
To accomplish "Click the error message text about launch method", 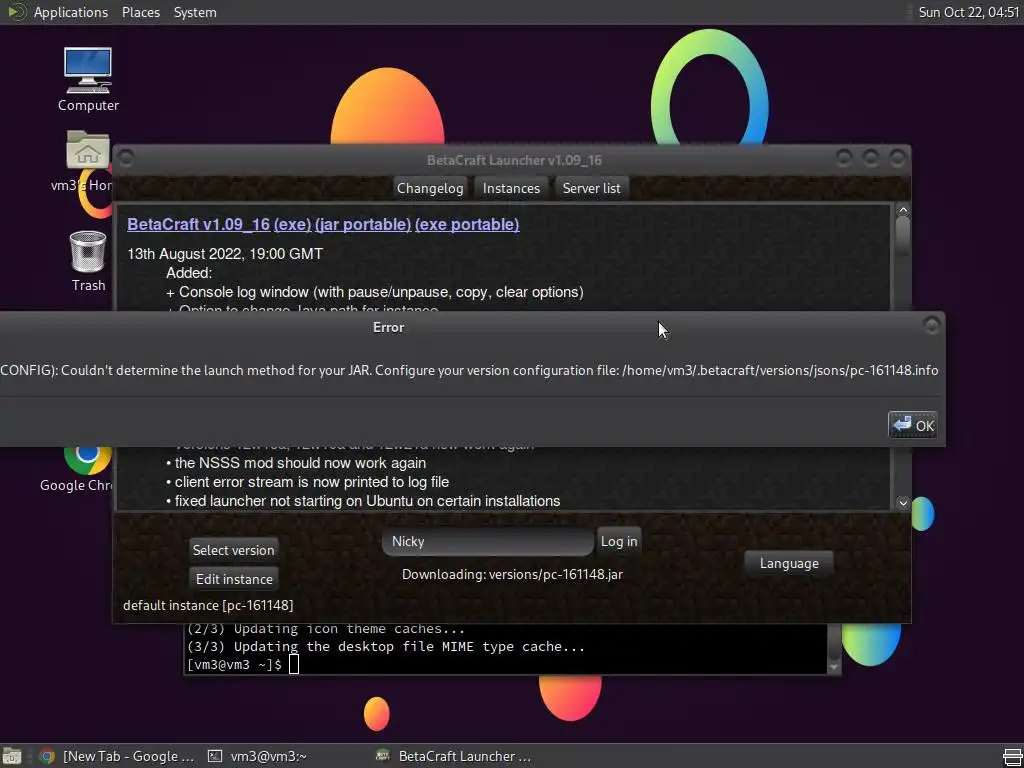I will [x=470, y=370].
